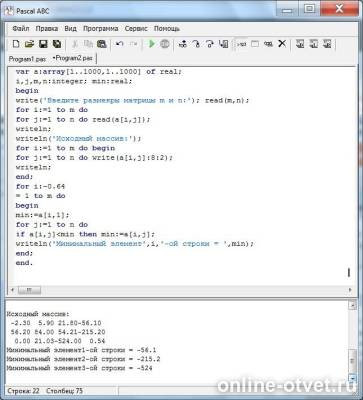Click editor horizontal scrollbar right arrow

tap(350, 290)
